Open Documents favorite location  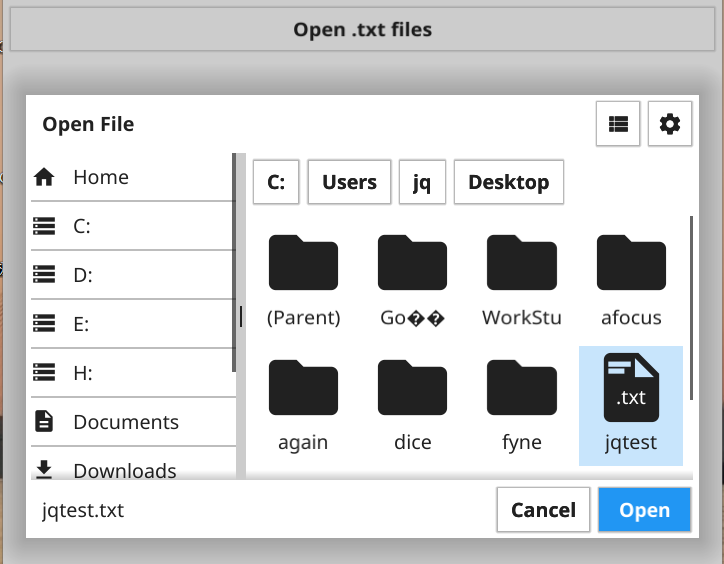point(125,422)
